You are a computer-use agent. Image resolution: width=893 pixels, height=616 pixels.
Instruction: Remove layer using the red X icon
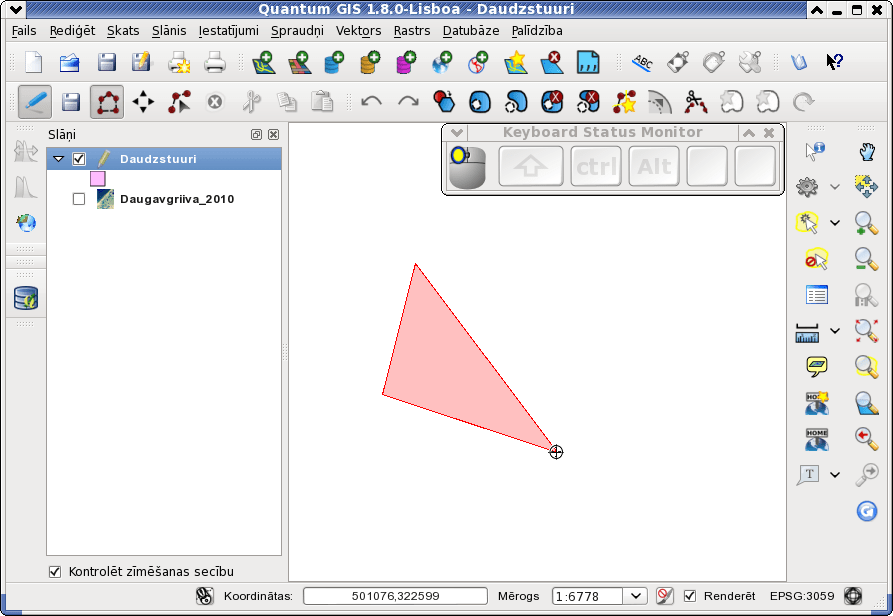tap(551, 62)
